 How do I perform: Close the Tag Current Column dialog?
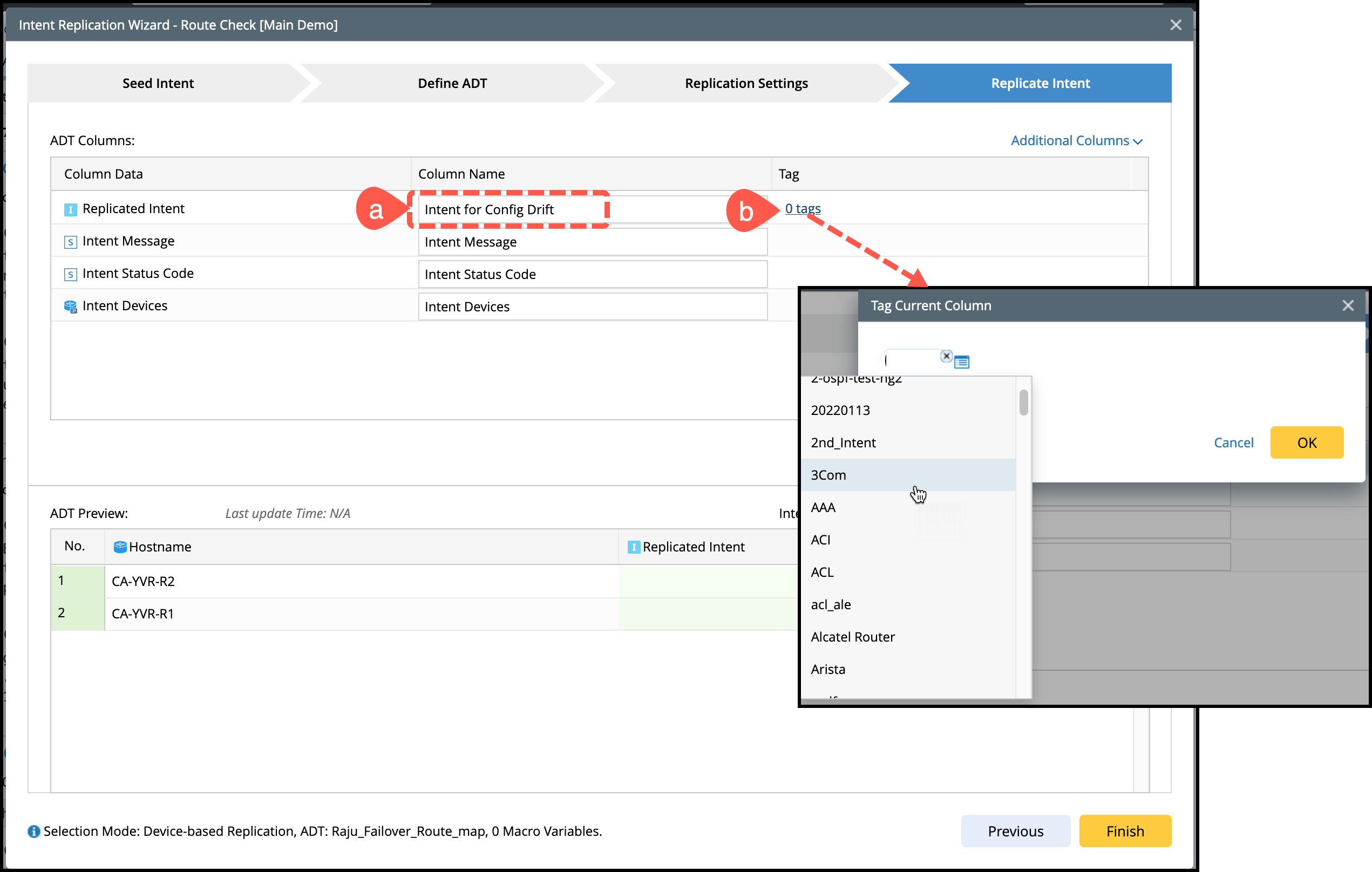click(x=1348, y=306)
